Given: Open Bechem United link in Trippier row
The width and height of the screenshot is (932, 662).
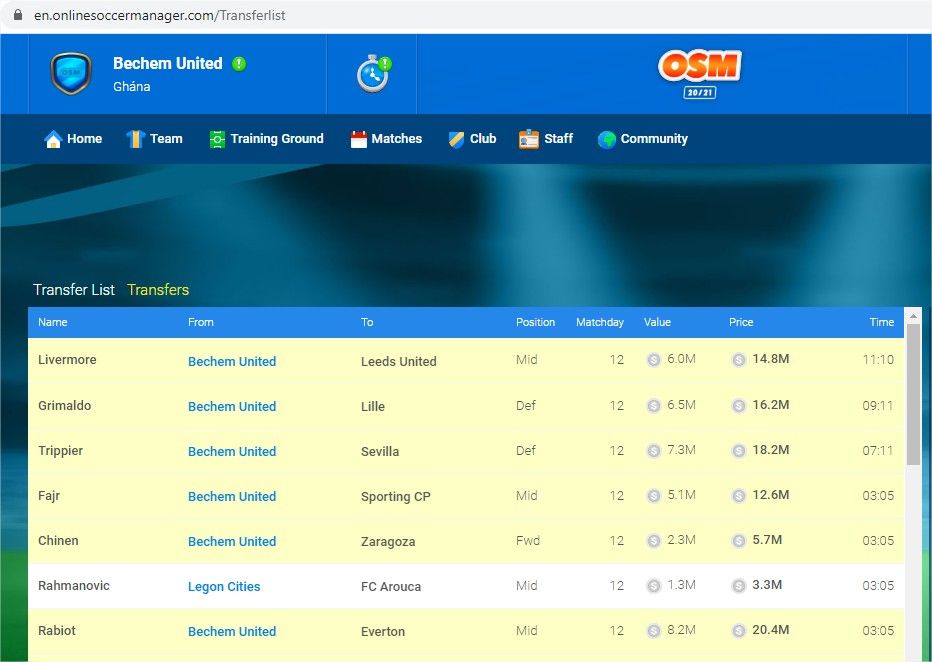Looking at the screenshot, I should pyautogui.click(x=232, y=452).
